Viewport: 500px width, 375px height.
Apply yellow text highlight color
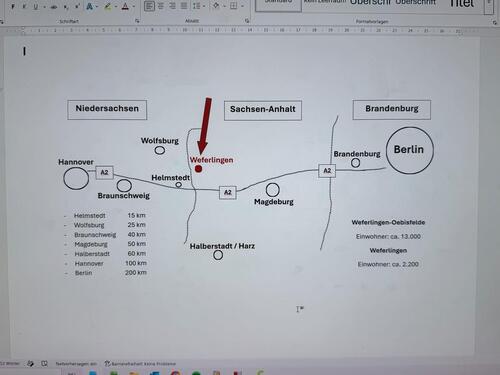coord(107,6)
